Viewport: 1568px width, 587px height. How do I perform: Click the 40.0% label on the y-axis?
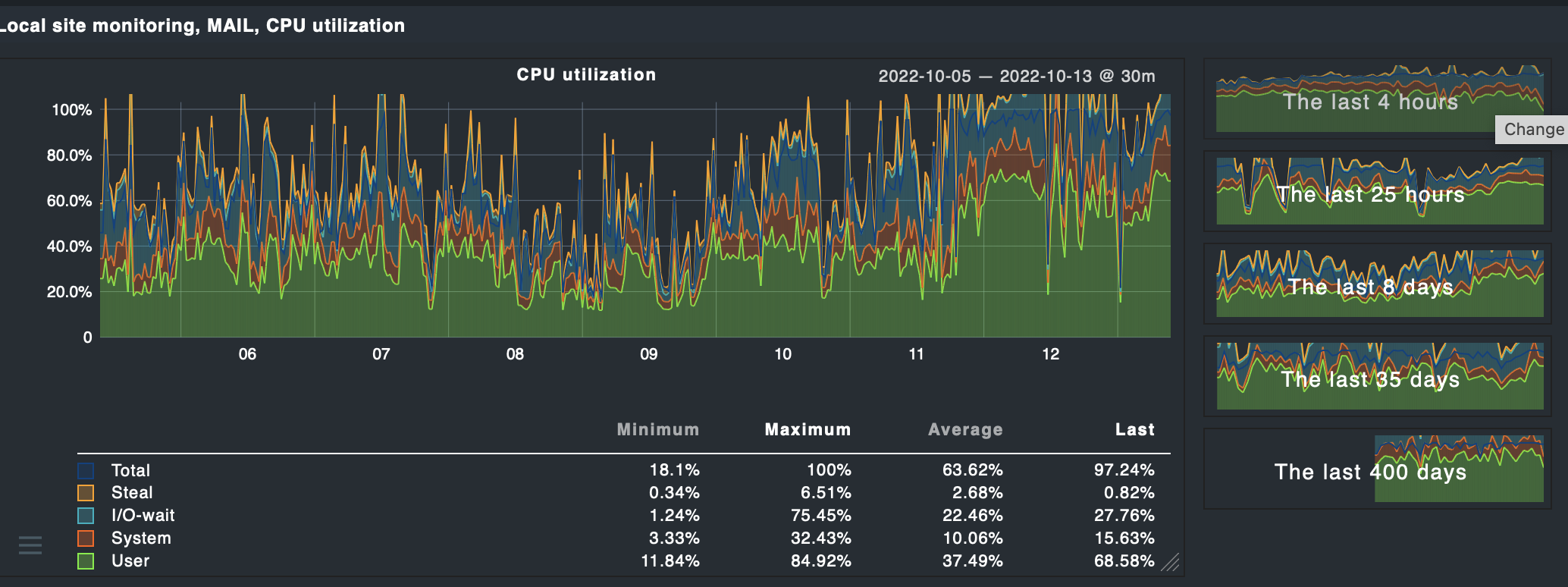tap(69, 246)
